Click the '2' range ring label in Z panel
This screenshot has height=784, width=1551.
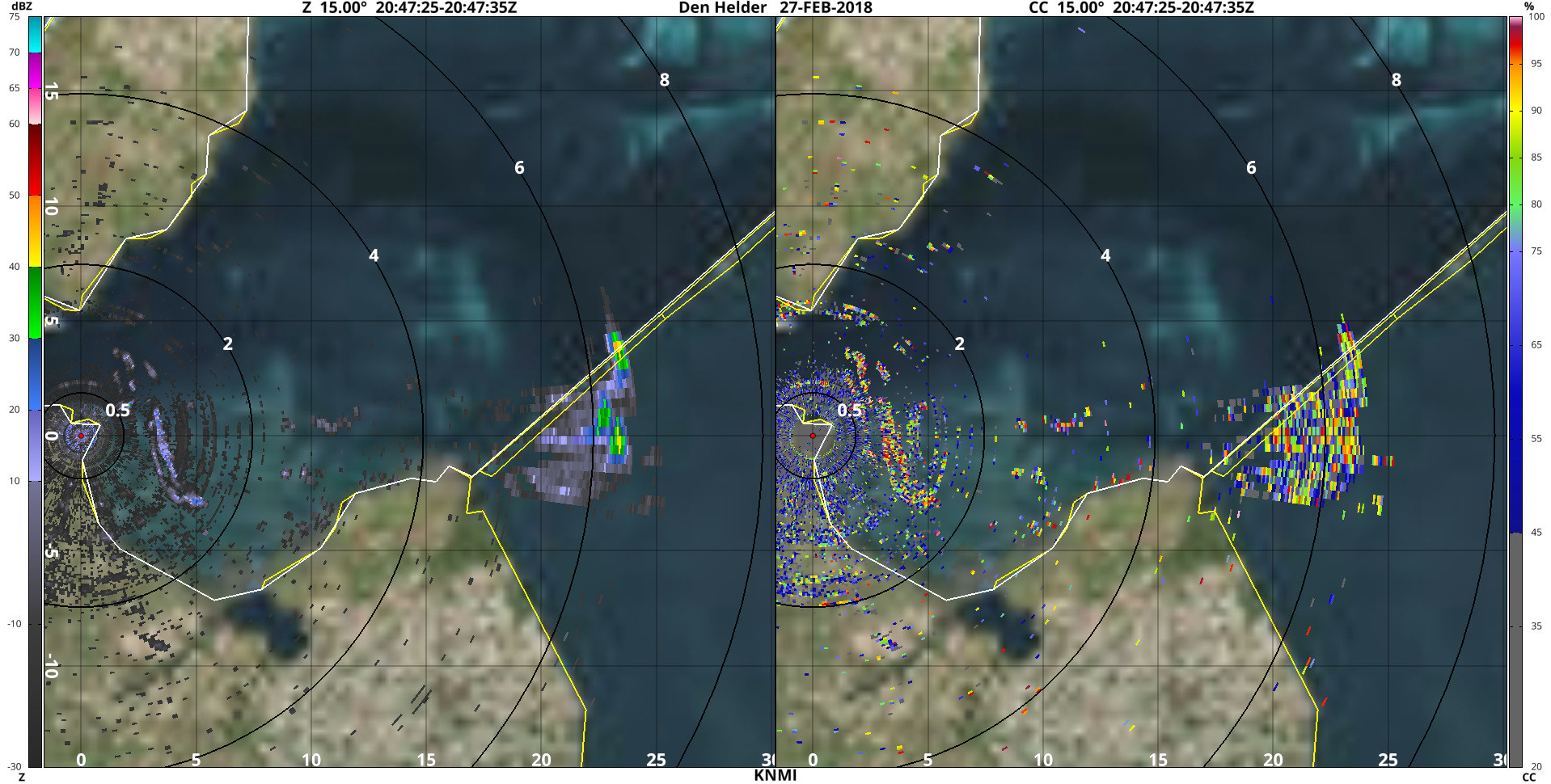click(228, 344)
